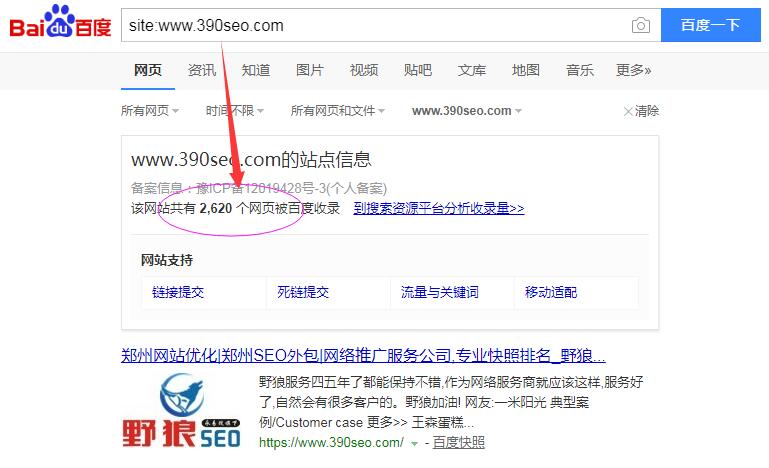Switch to the 图片 tab

pyautogui.click(x=309, y=70)
